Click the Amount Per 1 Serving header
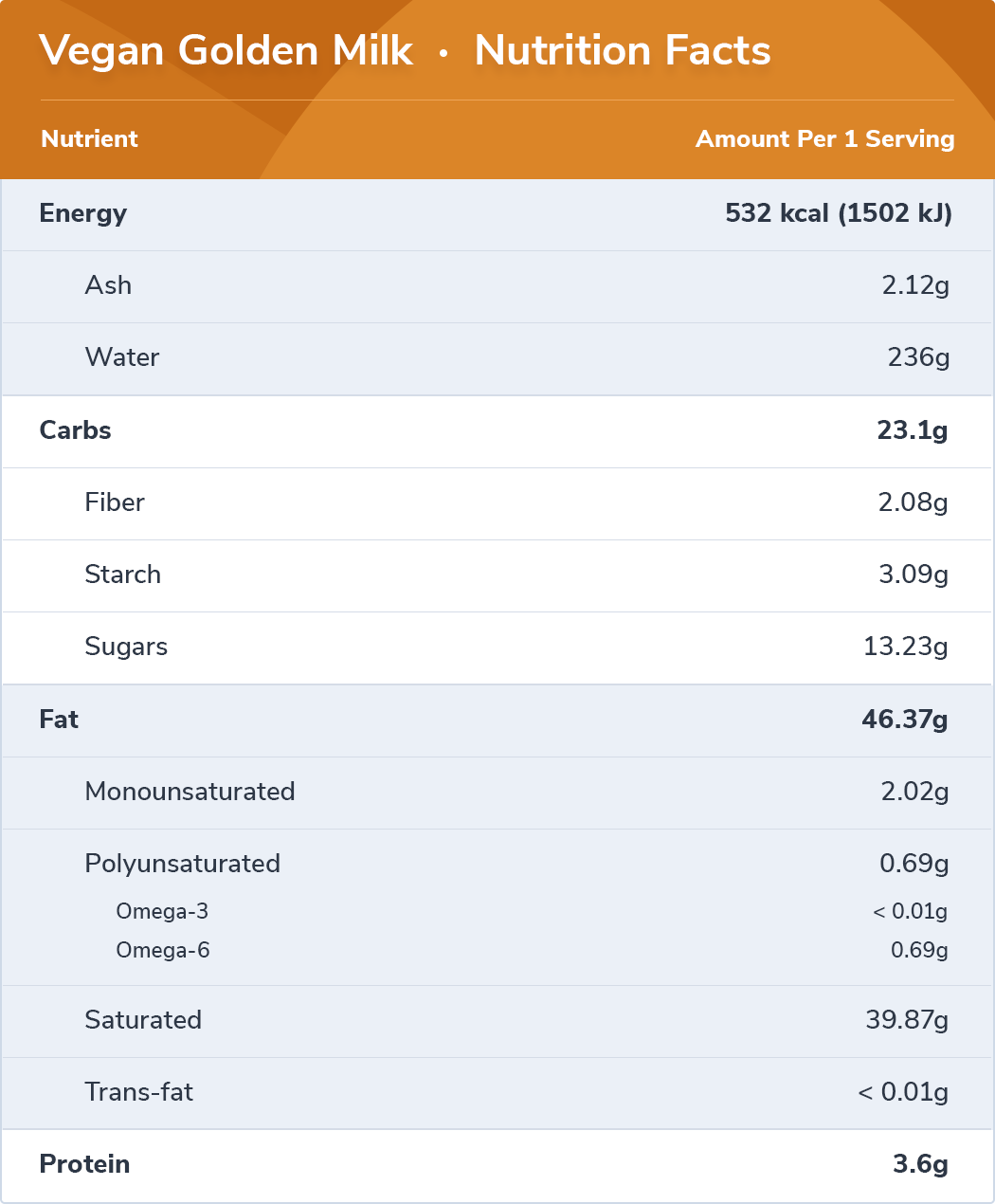The image size is (995, 1204). 824,138
